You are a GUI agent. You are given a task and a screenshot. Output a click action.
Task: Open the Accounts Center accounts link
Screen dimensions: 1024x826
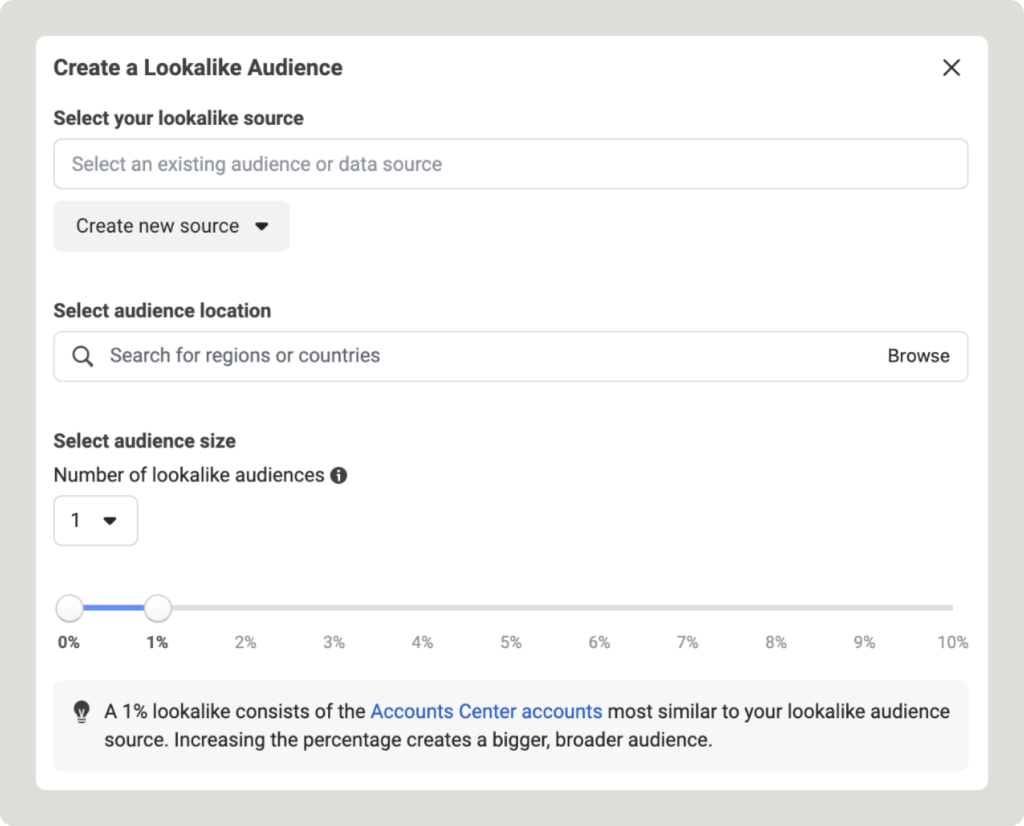pos(486,711)
